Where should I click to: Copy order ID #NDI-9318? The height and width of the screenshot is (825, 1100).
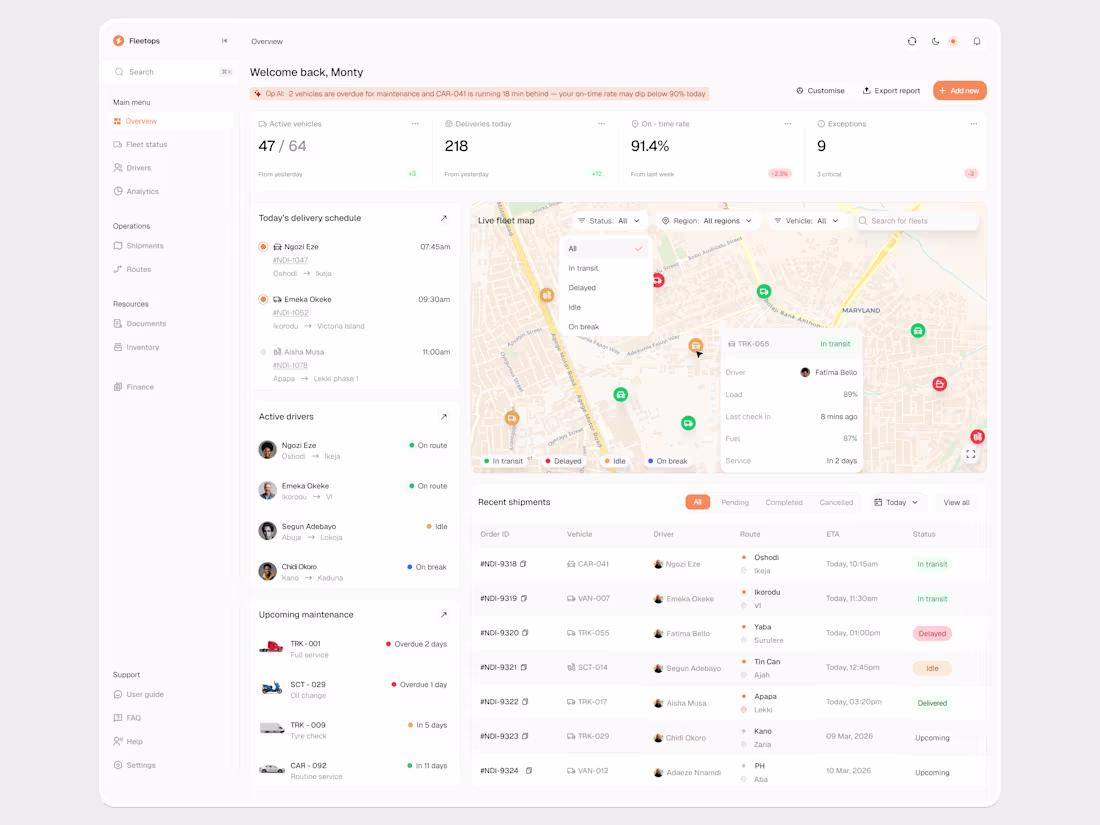pos(523,564)
